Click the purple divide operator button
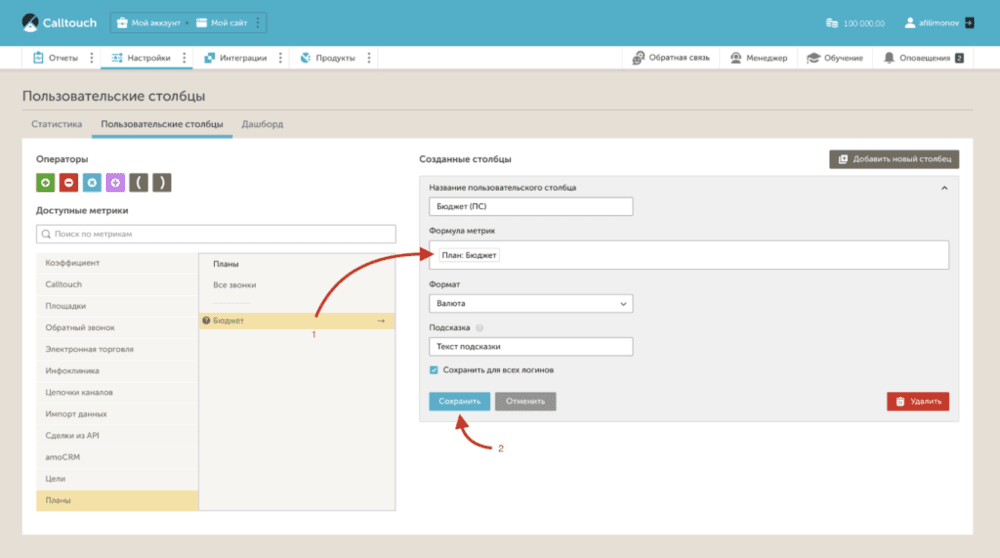Image resolution: width=1000 pixels, height=558 pixels. point(115,183)
